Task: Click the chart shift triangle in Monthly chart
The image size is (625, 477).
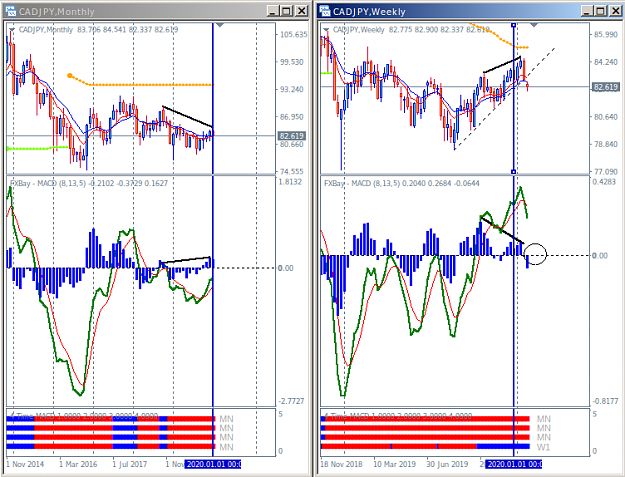Action: click(220, 25)
